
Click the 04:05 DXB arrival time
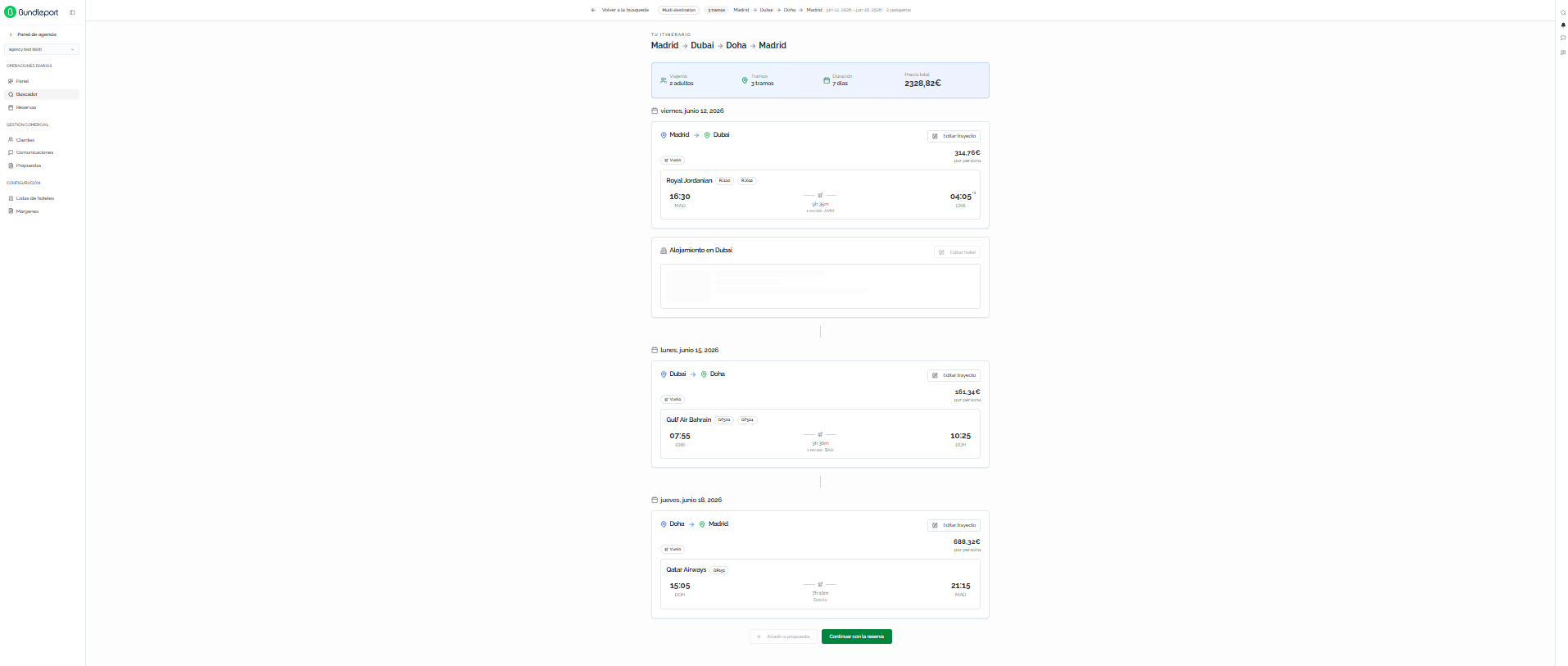[961, 197]
